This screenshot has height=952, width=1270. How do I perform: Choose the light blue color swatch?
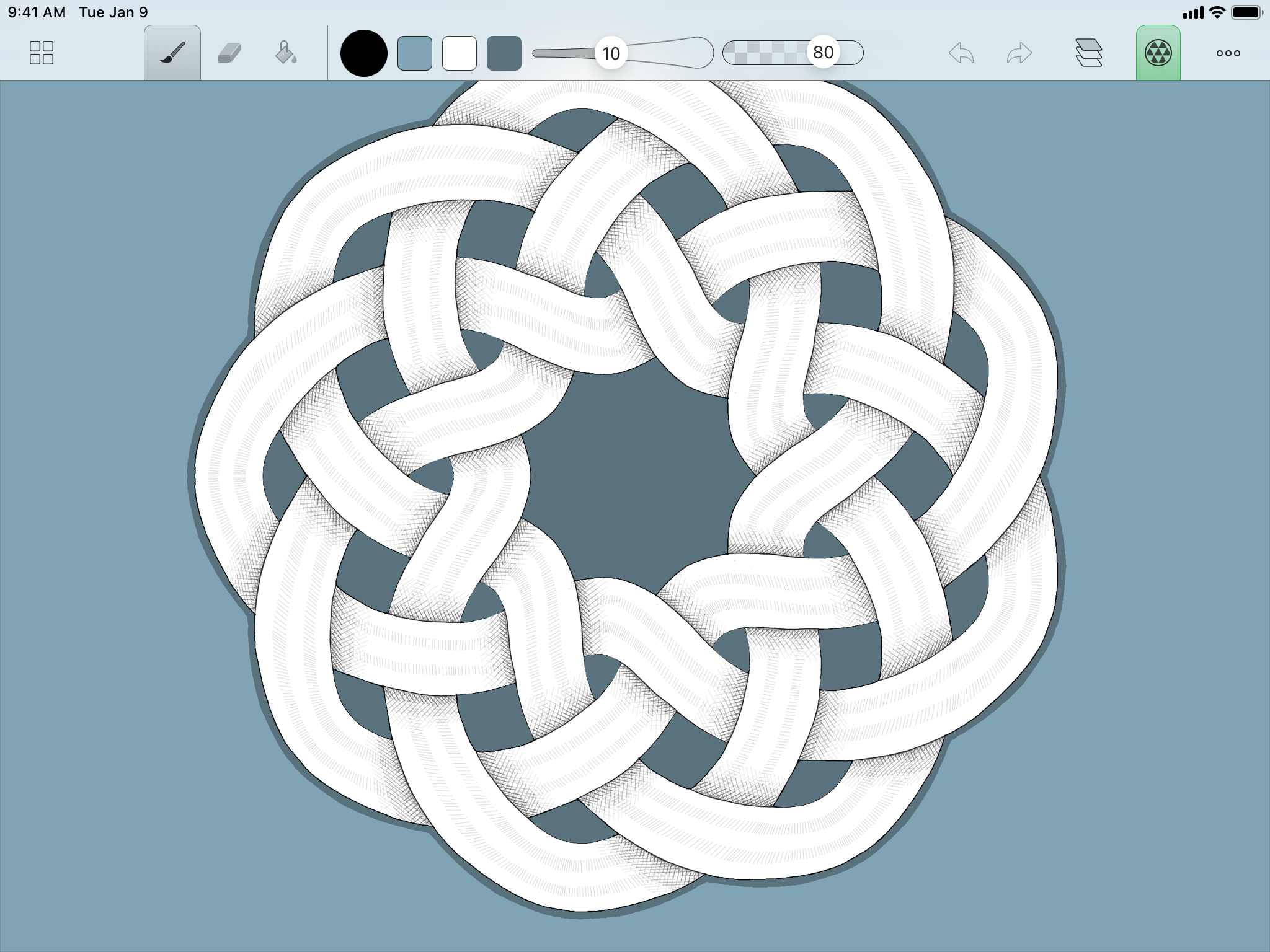click(x=415, y=53)
